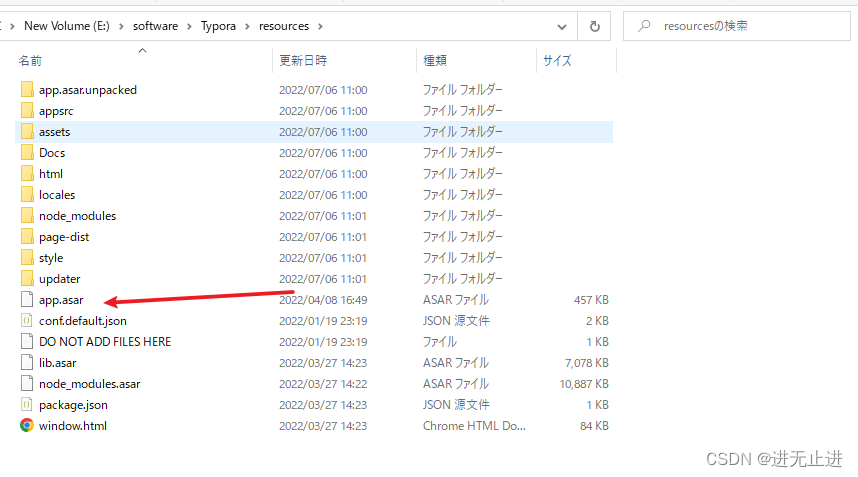Select the conf.default.json file name
Viewport: 858px width, 477px height.
click(83, 321)
